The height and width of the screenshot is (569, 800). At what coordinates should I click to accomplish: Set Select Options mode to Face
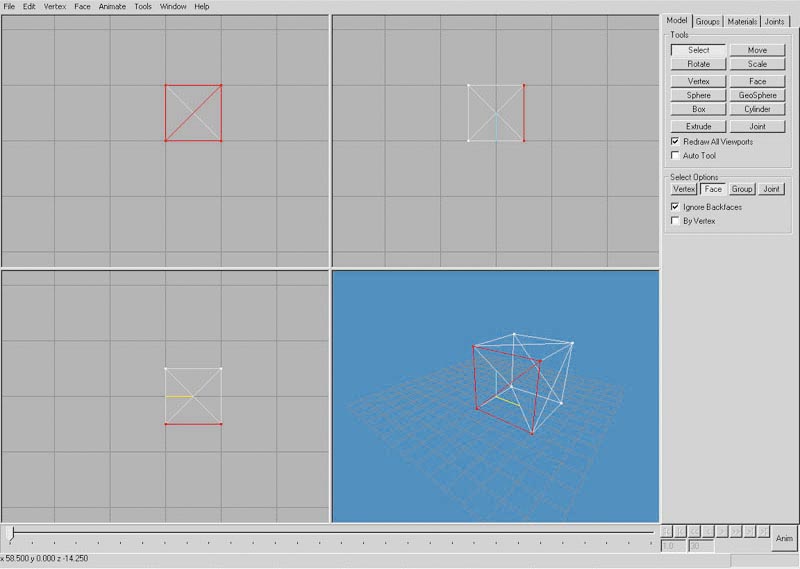click(713, 189)
